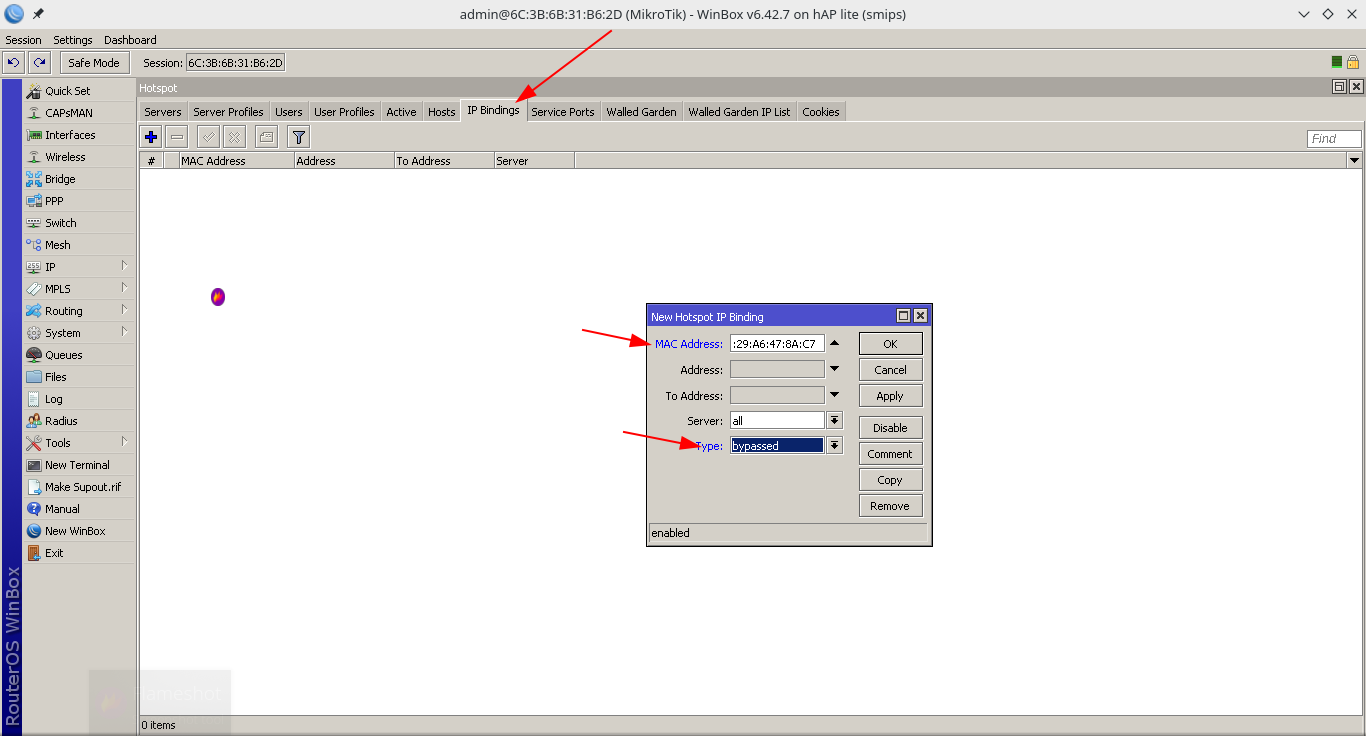
Task: Click Make Supout.rif in sidebar
Action: 79,487
